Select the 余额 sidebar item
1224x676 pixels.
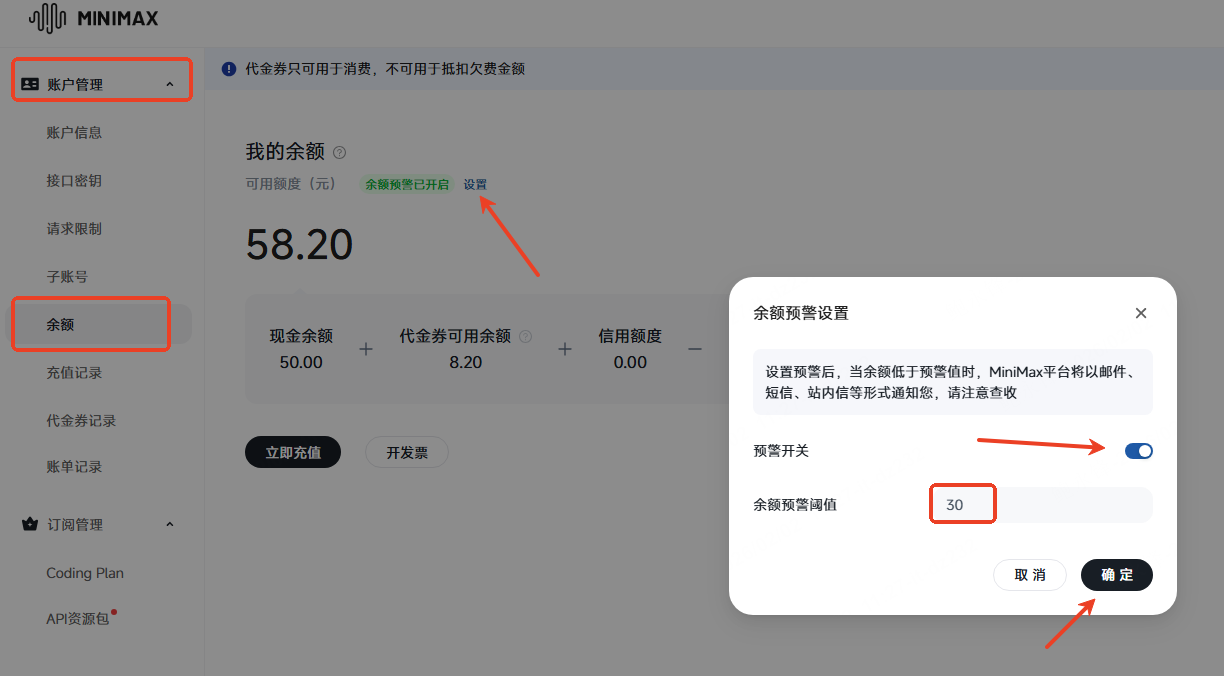pyautogui.click(x=60, y=325)
